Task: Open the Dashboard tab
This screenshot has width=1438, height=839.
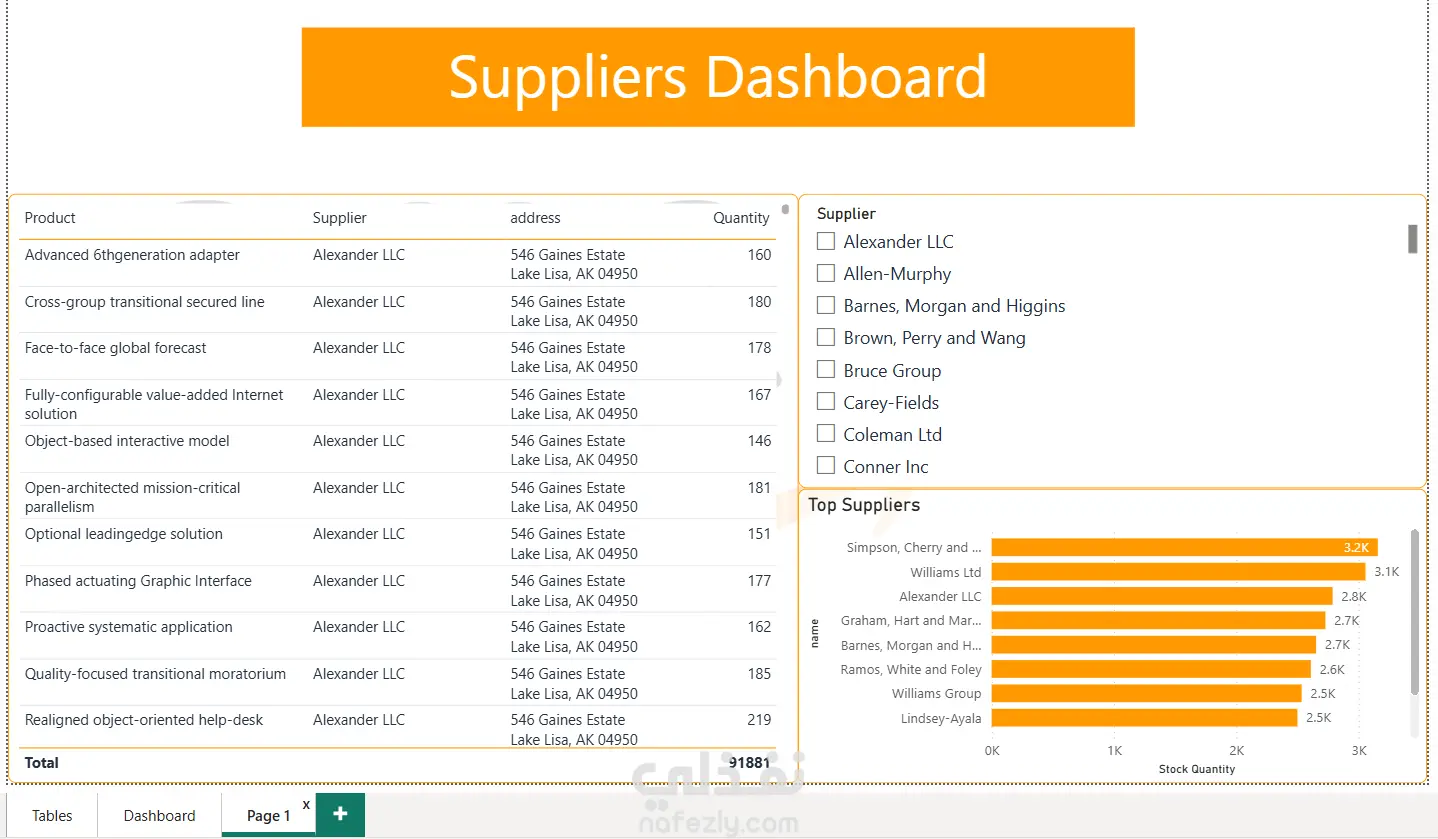Action: pyautogui.click(x=159, y=815)
